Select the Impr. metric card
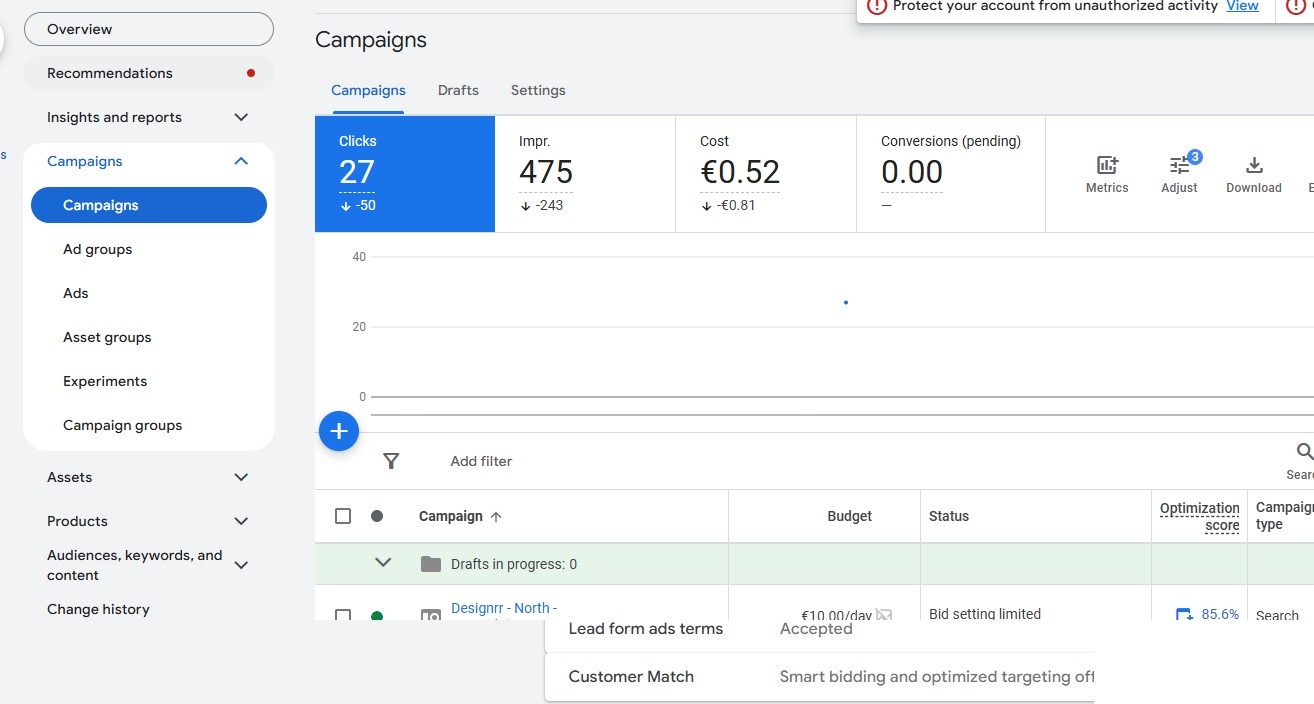1314x704 pixels. point(585,174)
